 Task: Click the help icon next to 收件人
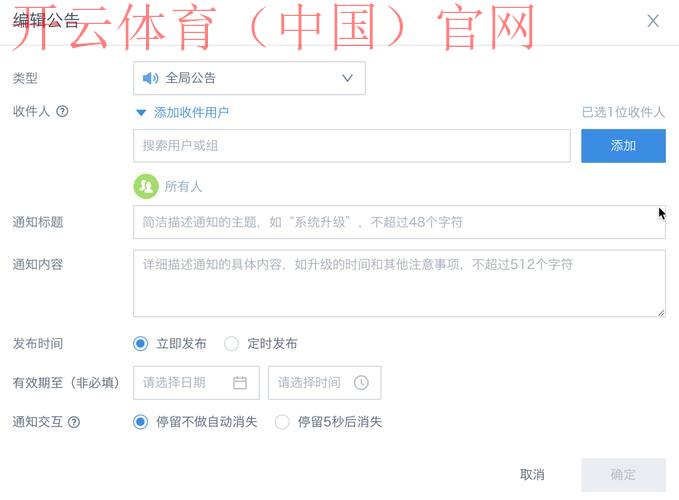[x=62, y=112]
